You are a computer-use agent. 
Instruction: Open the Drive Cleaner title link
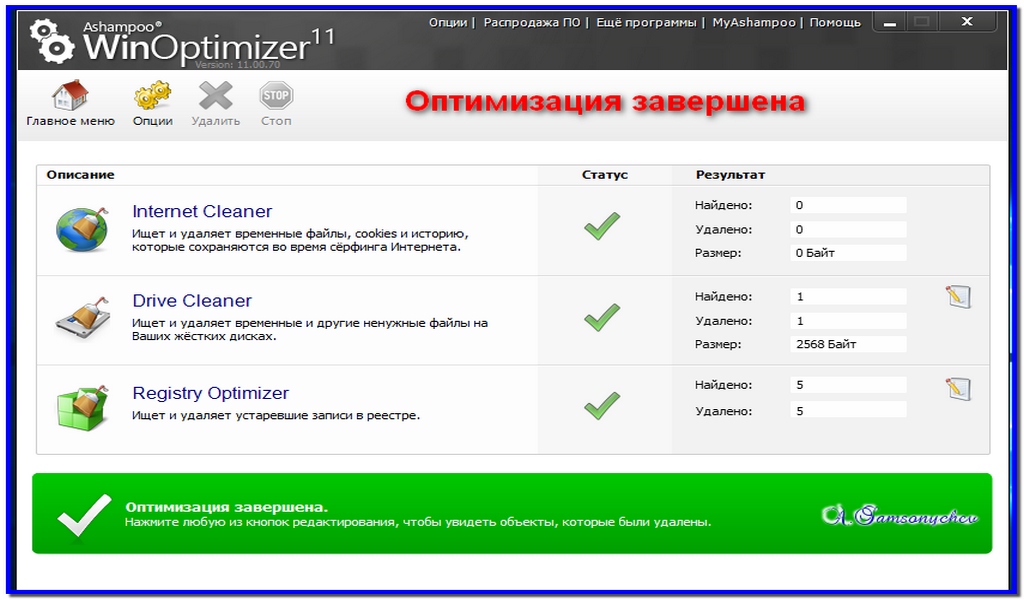192,301
